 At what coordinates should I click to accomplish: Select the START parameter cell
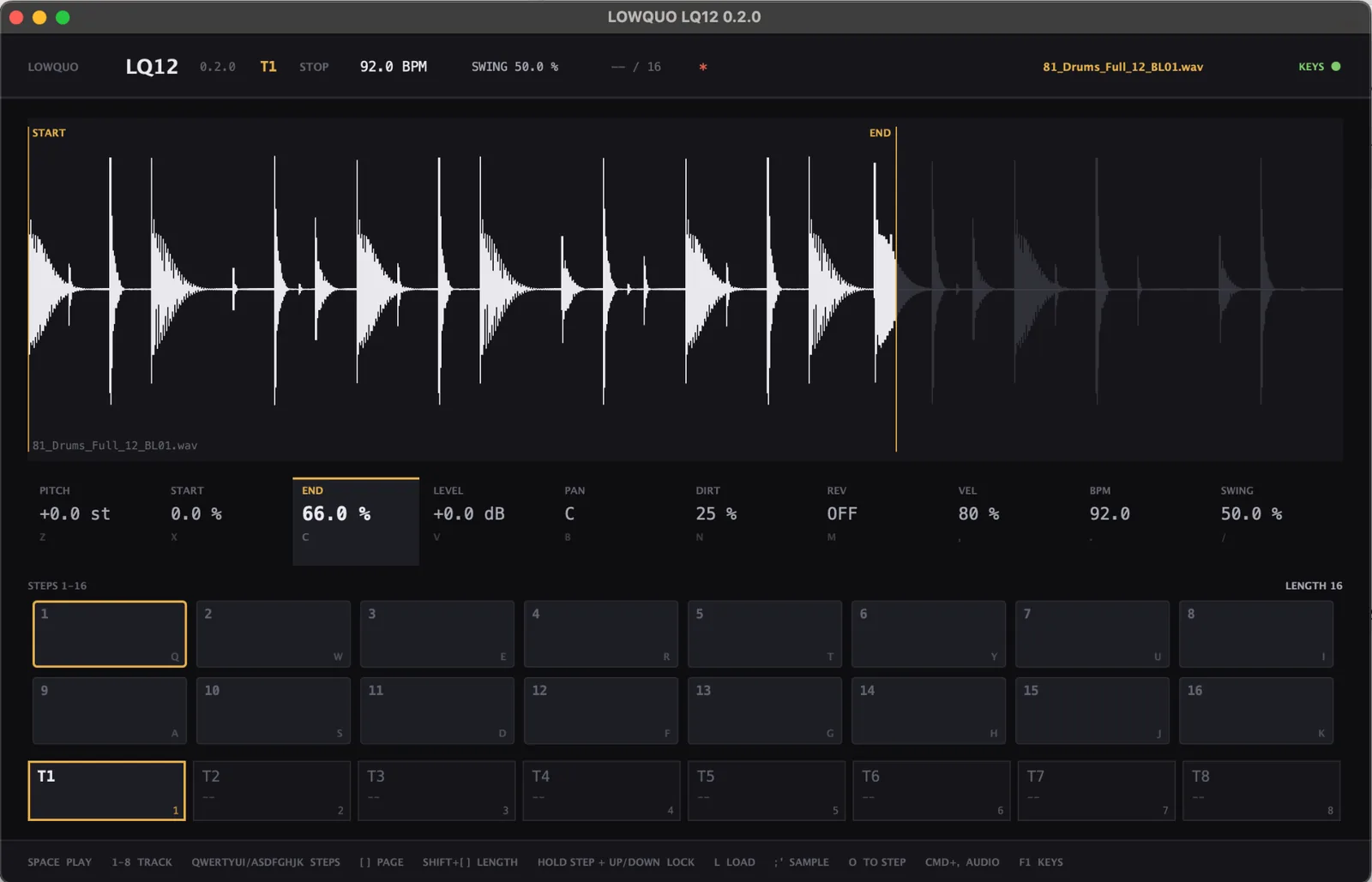pos(224,521)
